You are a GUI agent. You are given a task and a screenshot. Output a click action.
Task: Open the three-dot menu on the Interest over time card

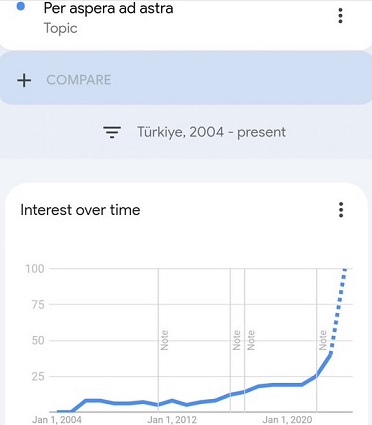point(341,210)
